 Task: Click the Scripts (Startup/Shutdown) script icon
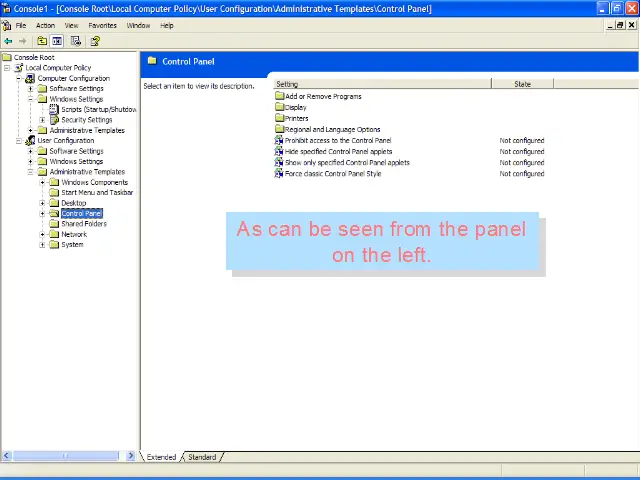(x=54, y=109)
